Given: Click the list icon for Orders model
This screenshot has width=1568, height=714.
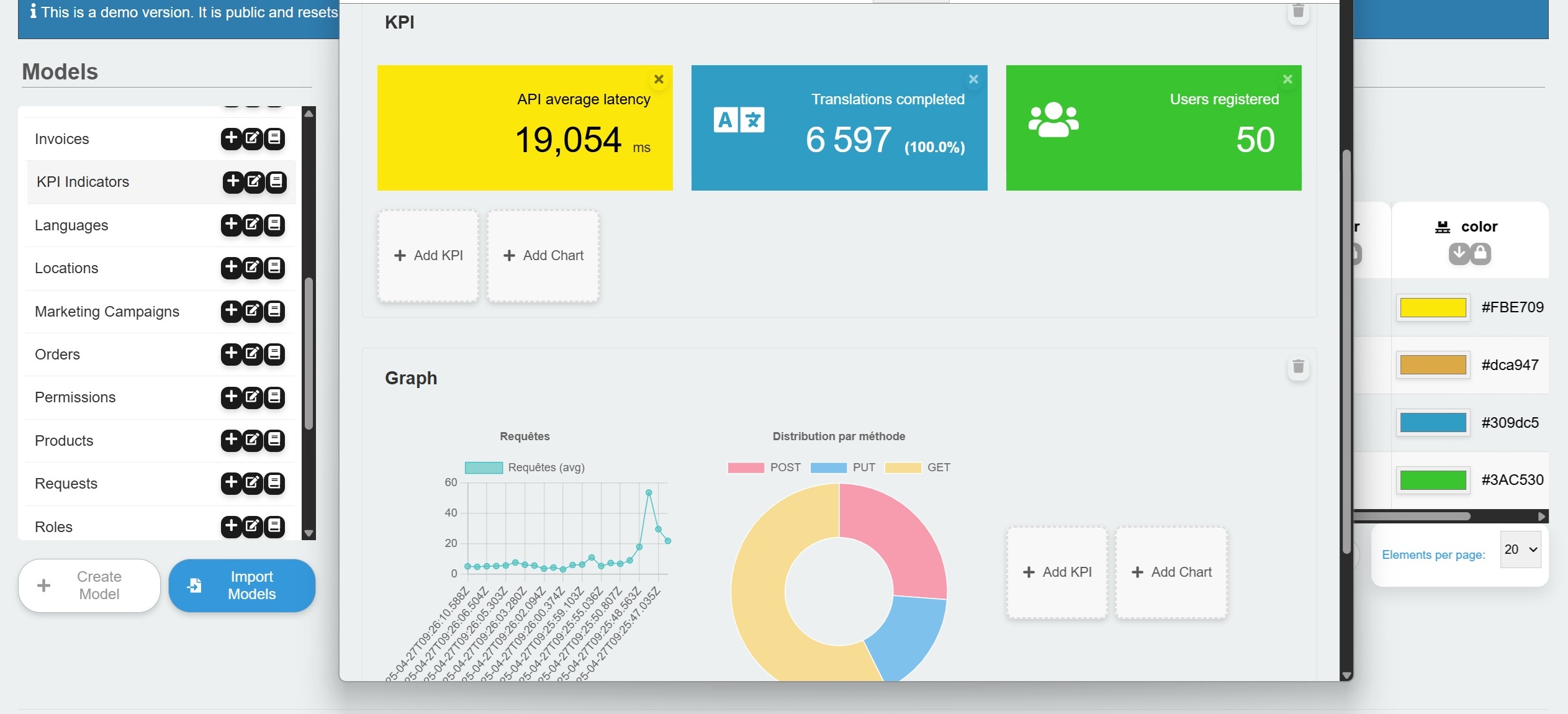Looking at the screenshot, I should [x=274, y=354].
